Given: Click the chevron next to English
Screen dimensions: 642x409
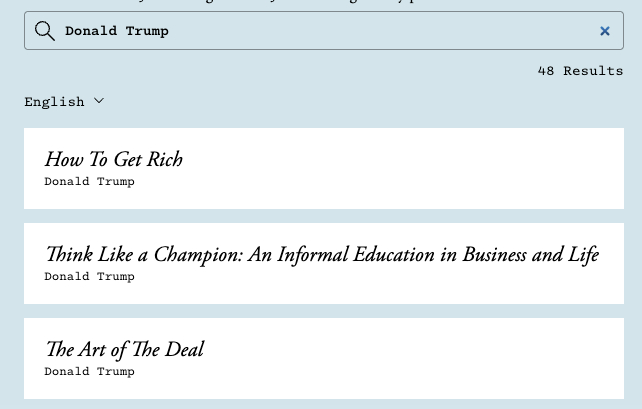Looking at the screenshot, I should point(99,101).
